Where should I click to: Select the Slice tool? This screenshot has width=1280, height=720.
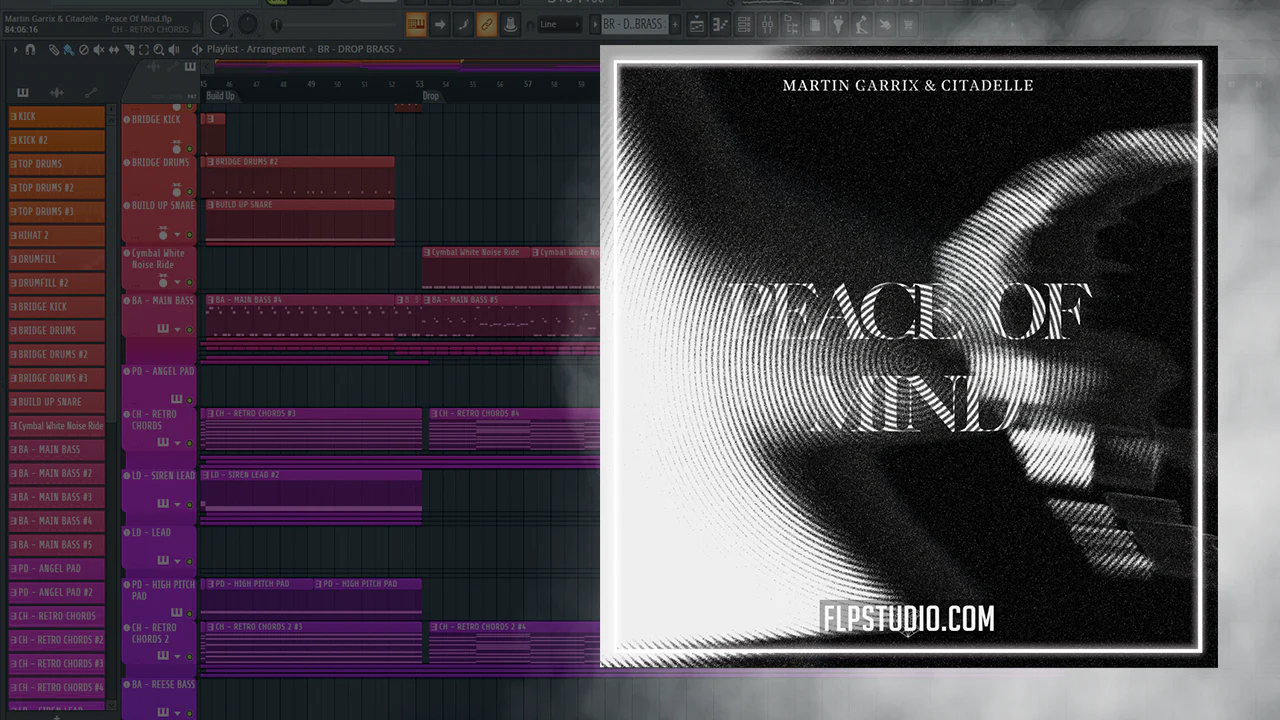tap(128, 49)
